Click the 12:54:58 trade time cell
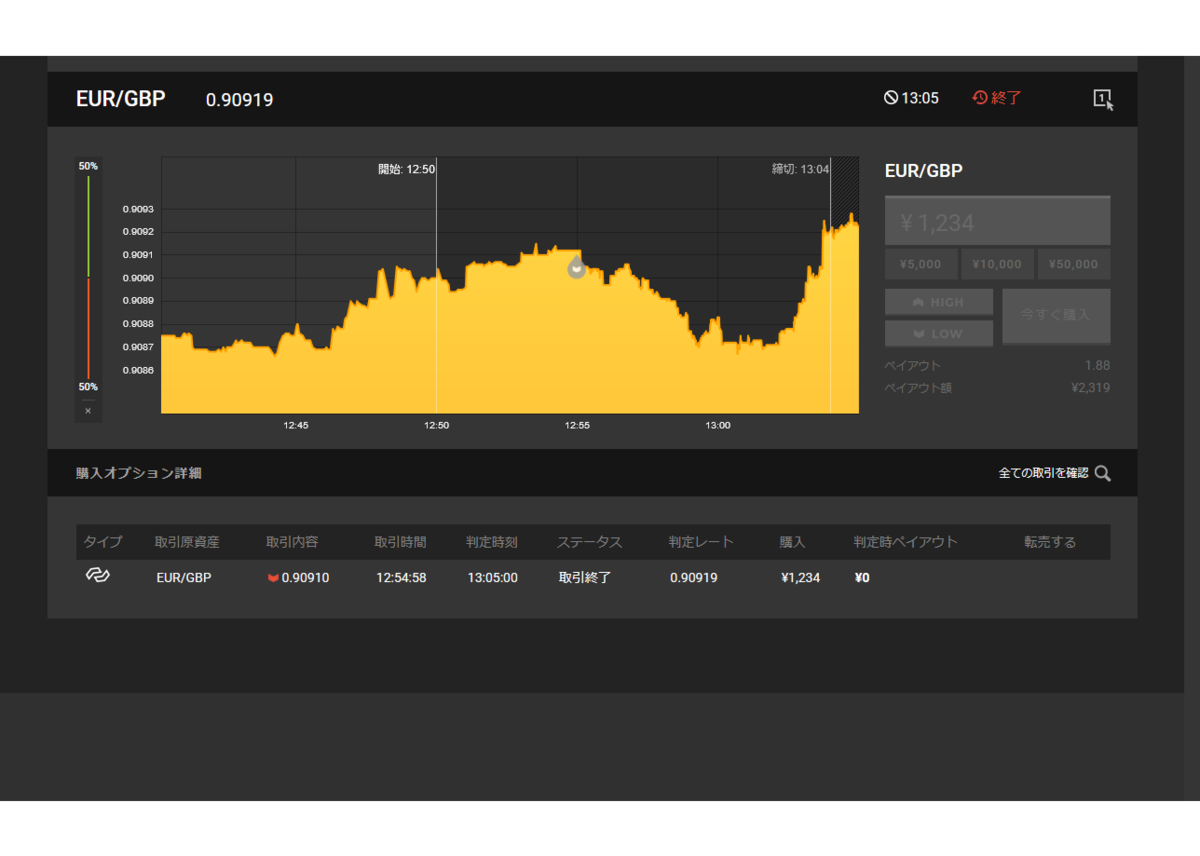This screenshot has width=1200, height=856. coord(401,577)
